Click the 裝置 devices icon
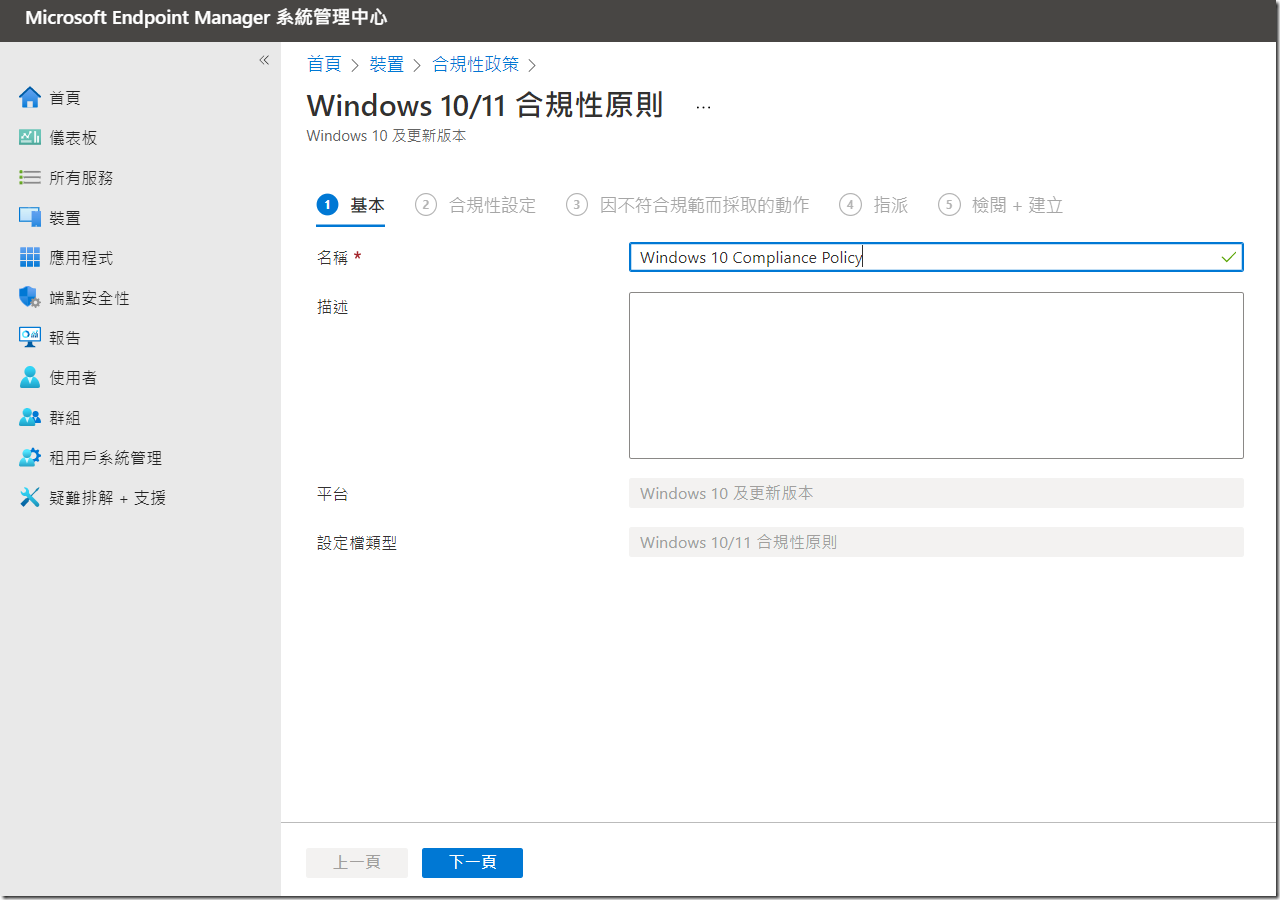Screen dimensions: 1280x900 point(30,218)
